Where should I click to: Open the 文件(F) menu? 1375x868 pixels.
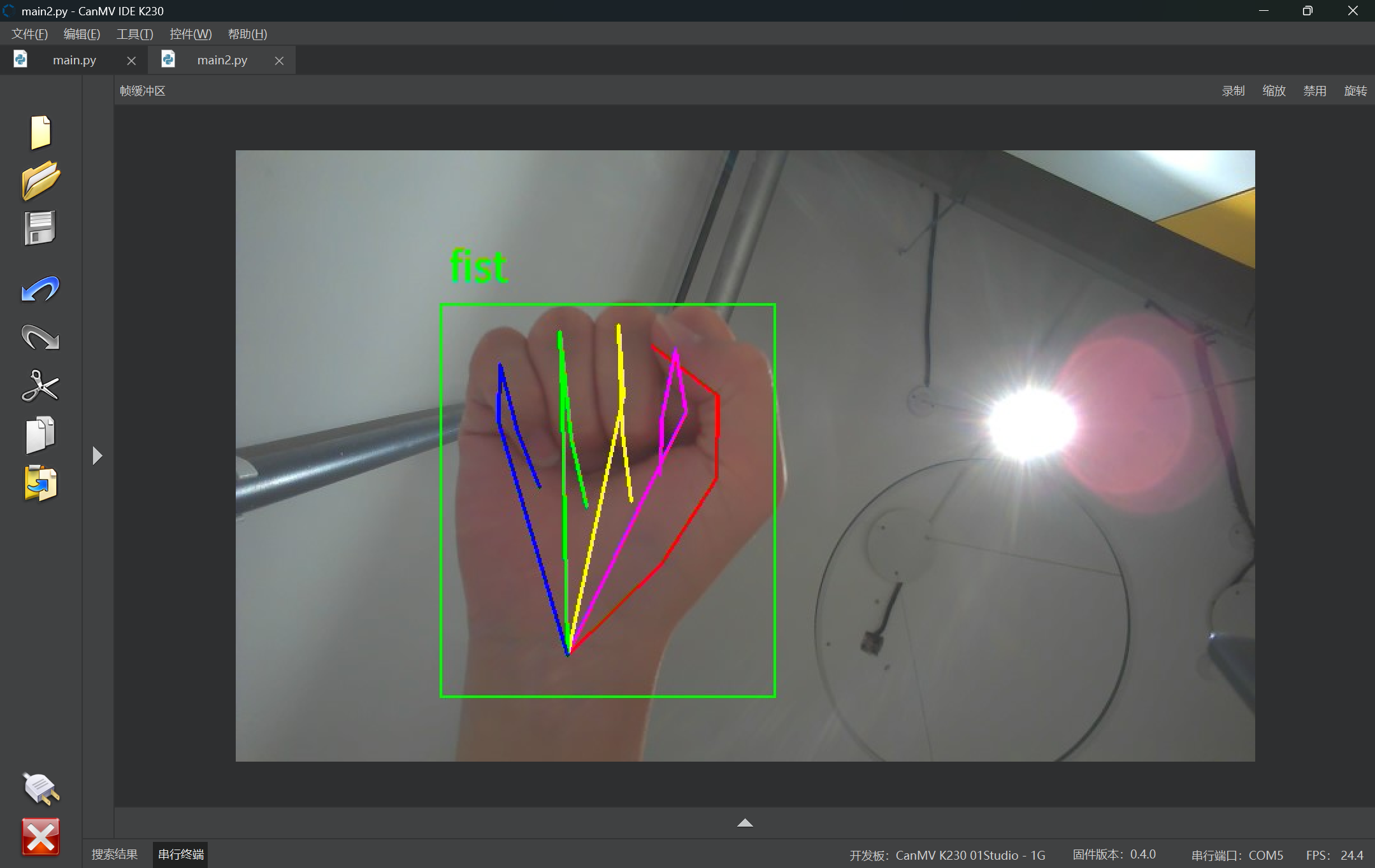tap(29, 34)
